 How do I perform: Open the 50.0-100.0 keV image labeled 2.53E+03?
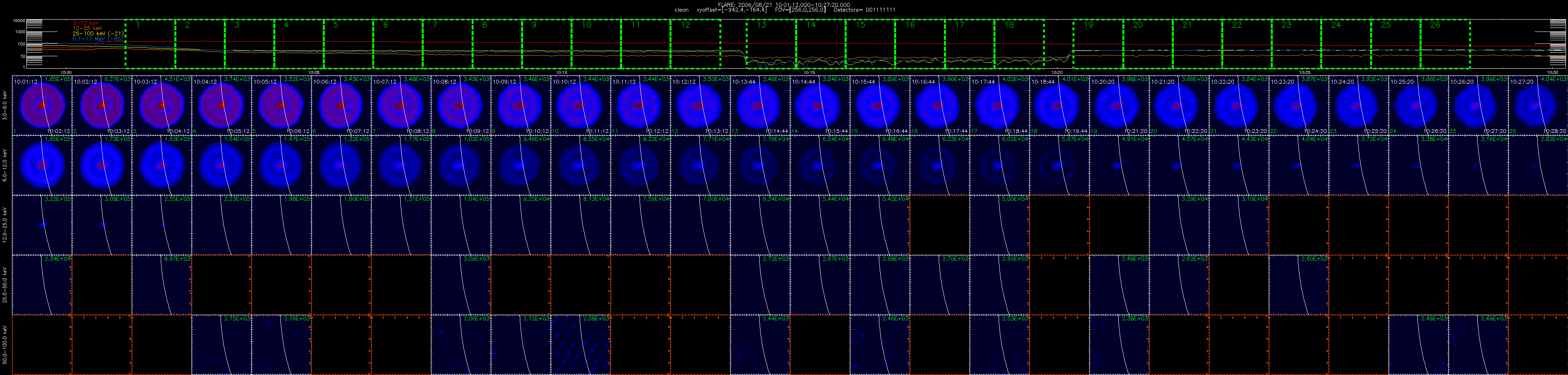tap(999, 344)
